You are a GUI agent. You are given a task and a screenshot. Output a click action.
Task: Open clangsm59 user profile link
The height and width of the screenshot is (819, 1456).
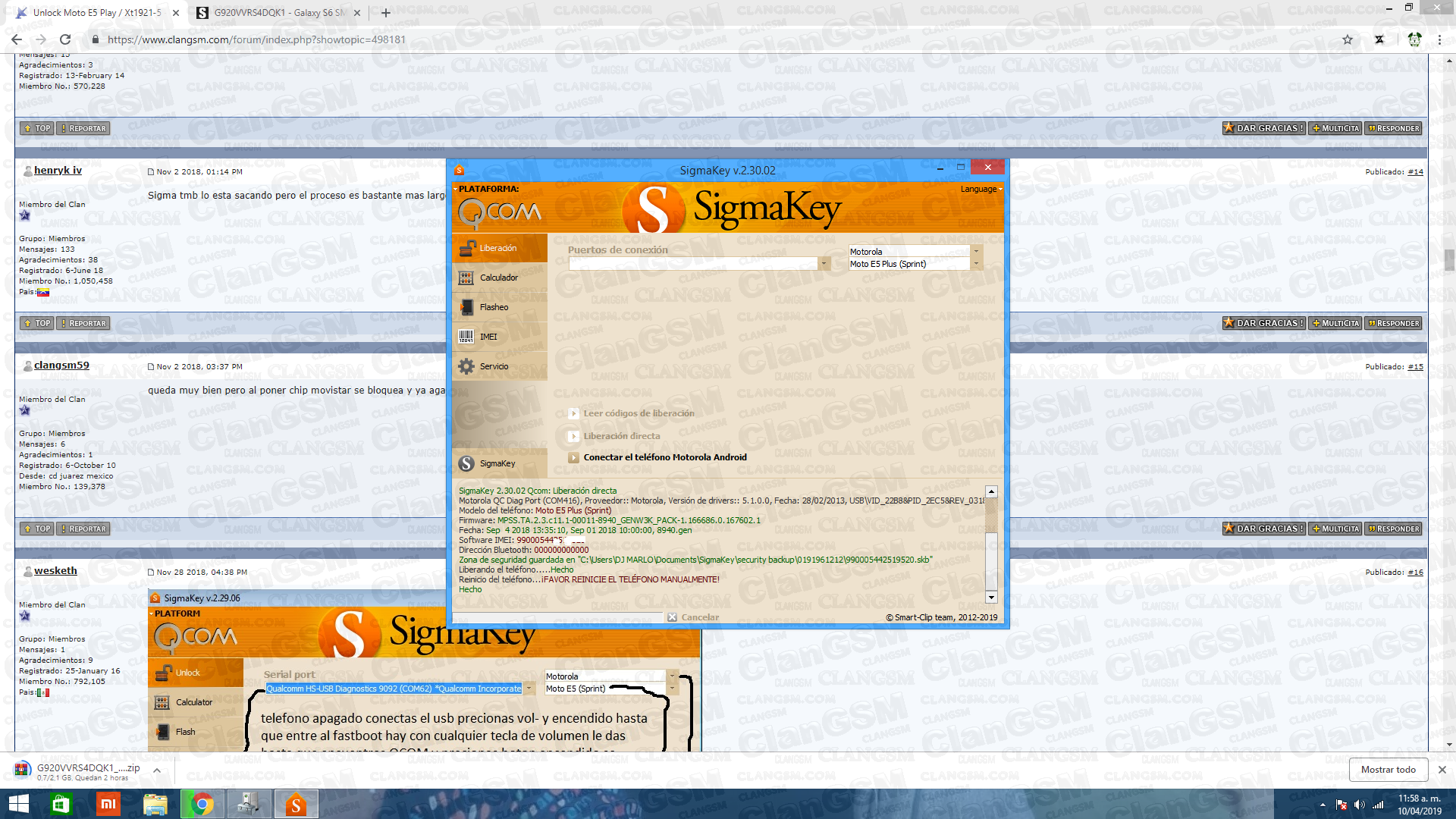[61, 366]
